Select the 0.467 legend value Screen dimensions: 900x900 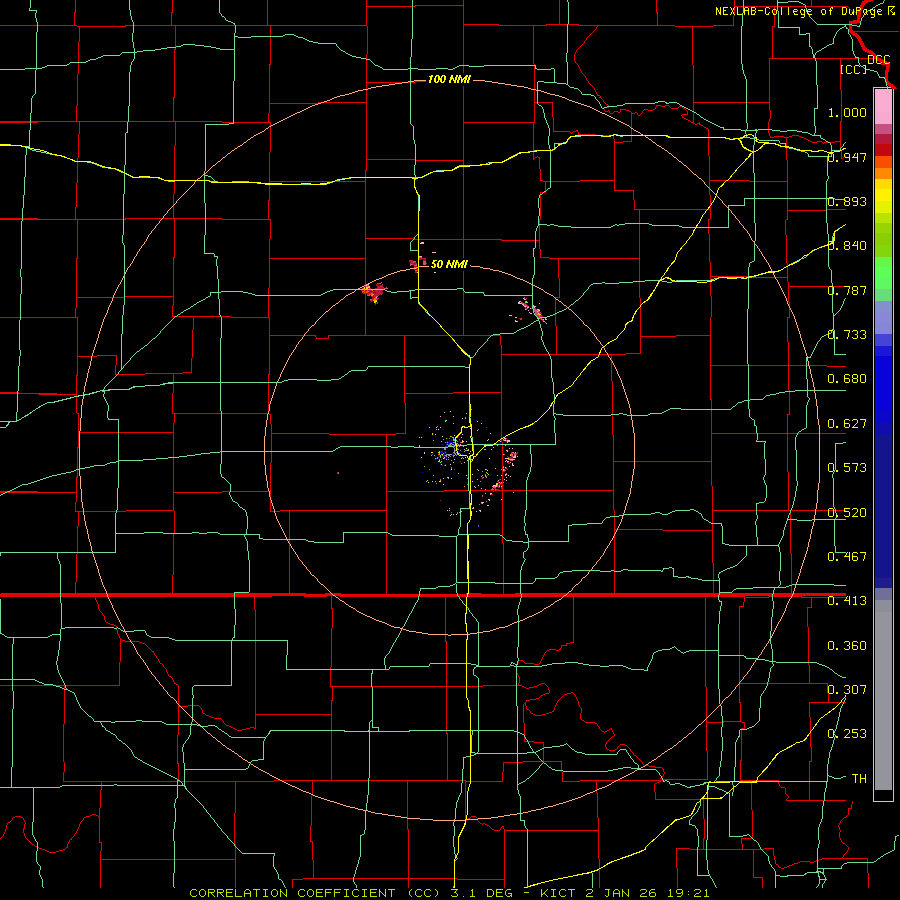pyautogui.click(x=847, y=557)
